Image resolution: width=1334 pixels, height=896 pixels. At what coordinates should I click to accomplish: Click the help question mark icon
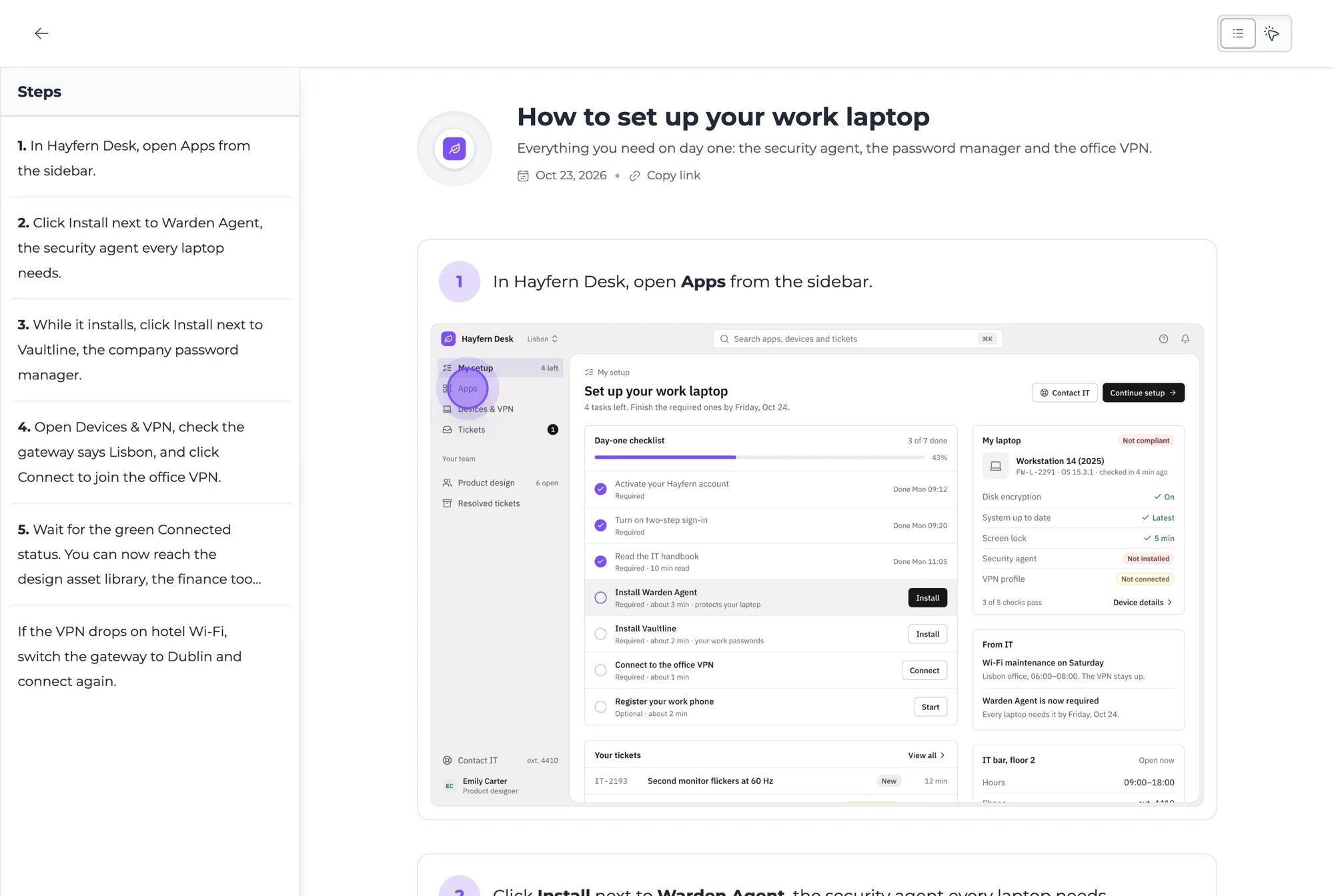click(x=1163, y=339)
